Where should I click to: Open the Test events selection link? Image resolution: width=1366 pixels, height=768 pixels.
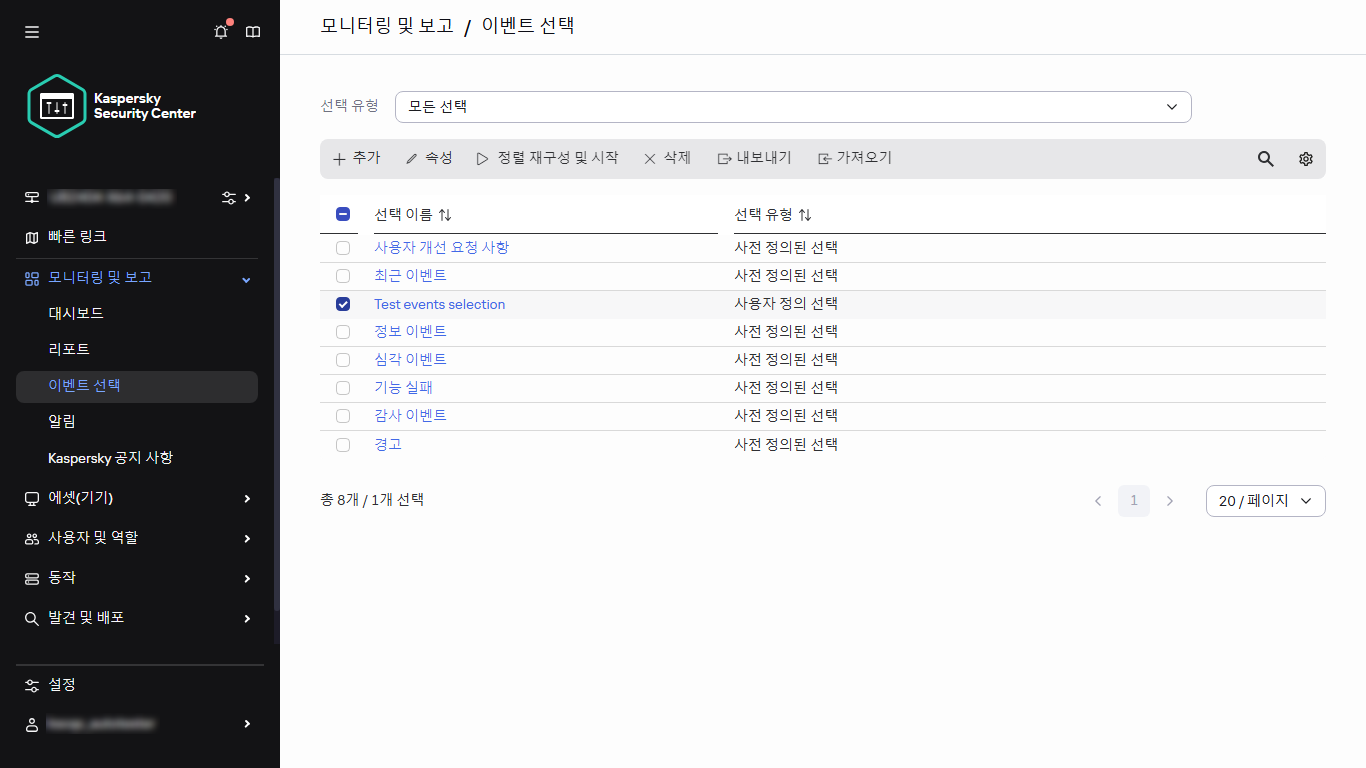[x=439, y=303]
